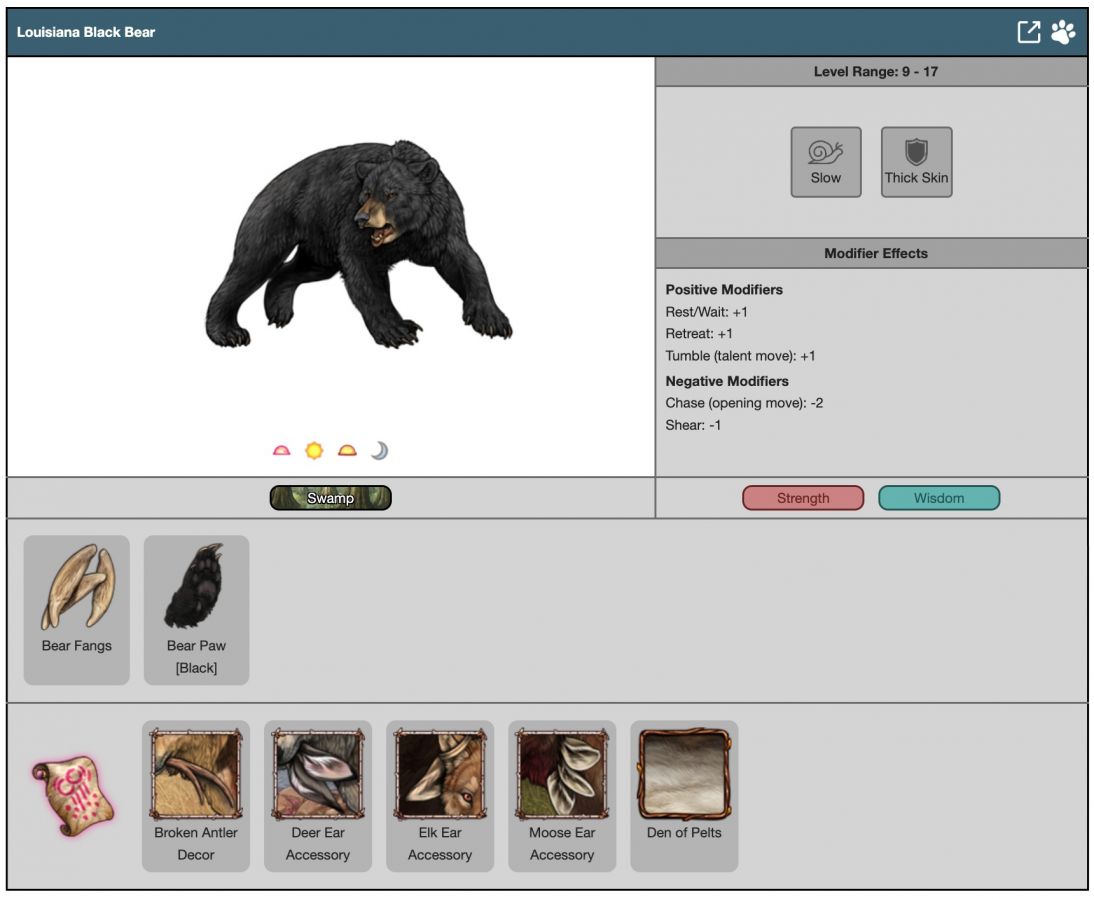Open the Bear Fangs item
The image size is (1094, 899).
[x=77, y=609]
